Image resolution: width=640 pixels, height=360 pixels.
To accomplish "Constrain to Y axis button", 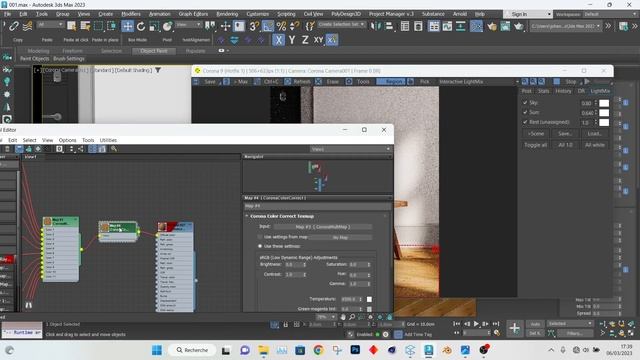I will 292,40.
